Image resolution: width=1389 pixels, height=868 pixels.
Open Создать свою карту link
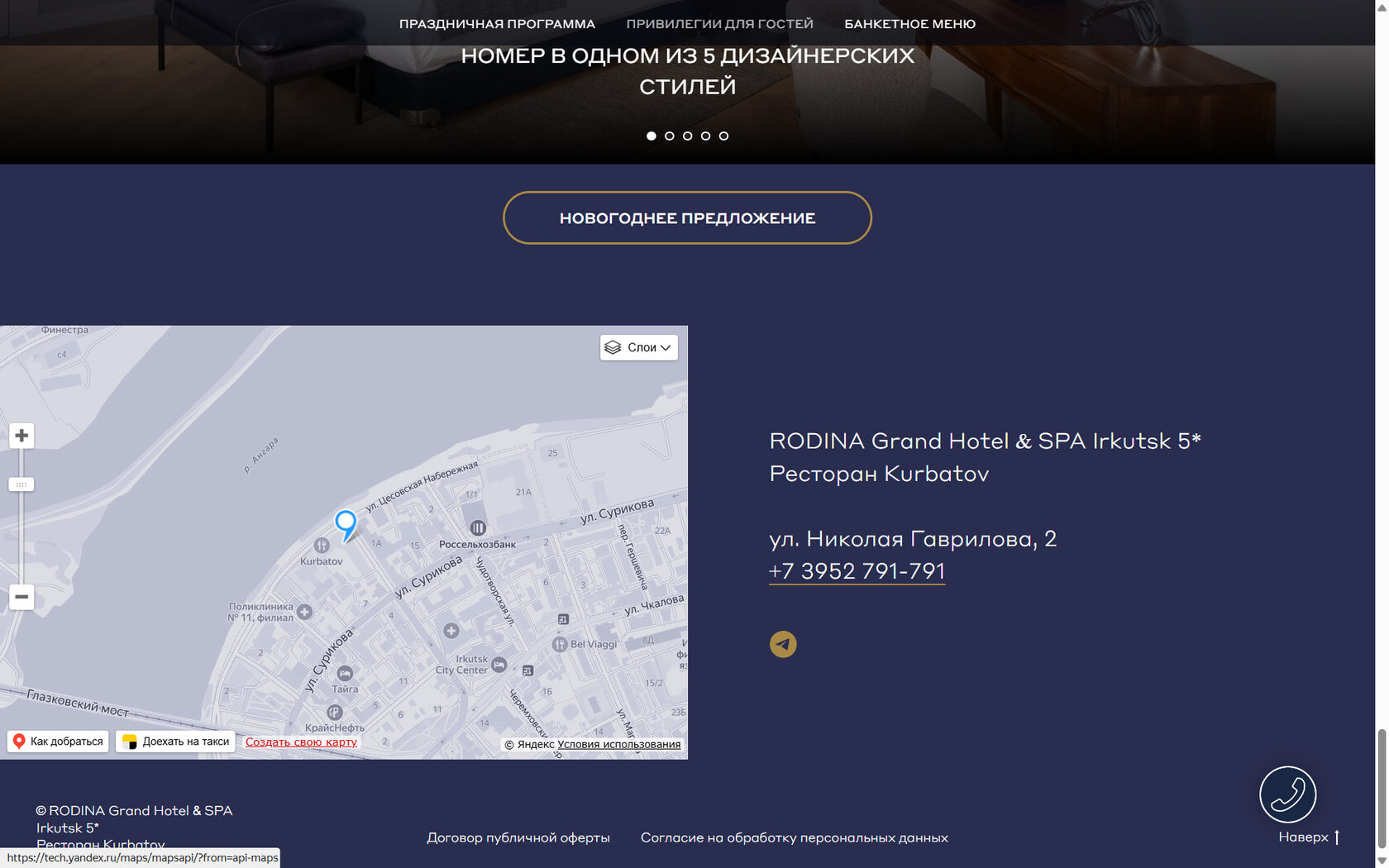[301, 742]
